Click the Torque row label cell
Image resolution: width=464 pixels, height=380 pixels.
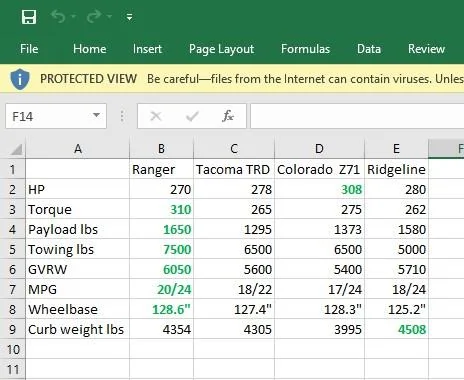pyautogui.click(x=78, y=209)
